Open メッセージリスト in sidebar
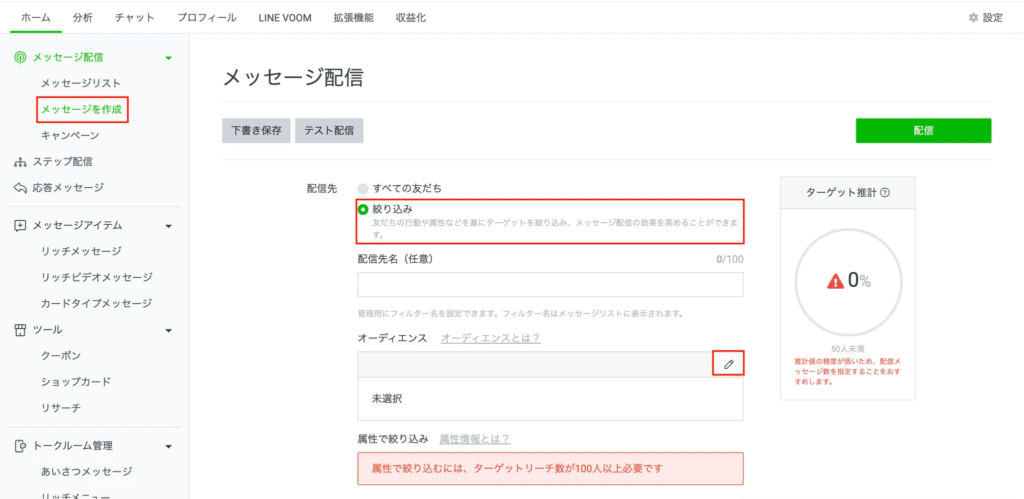The height and width of the screenshot is (499, 1024). pyautogui.click(x=80, y=84)
